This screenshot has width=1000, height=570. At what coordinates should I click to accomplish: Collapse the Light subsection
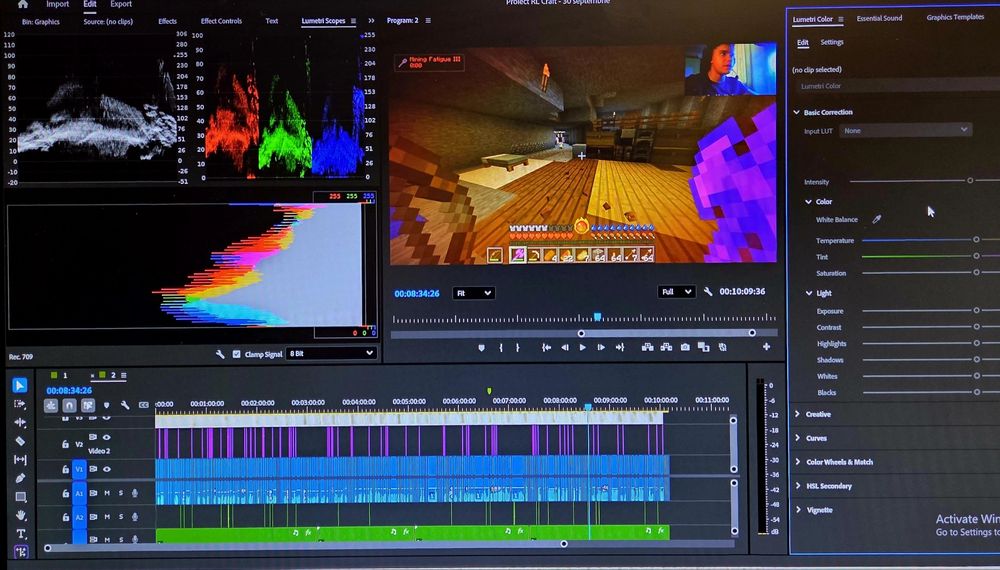point(809,293)
